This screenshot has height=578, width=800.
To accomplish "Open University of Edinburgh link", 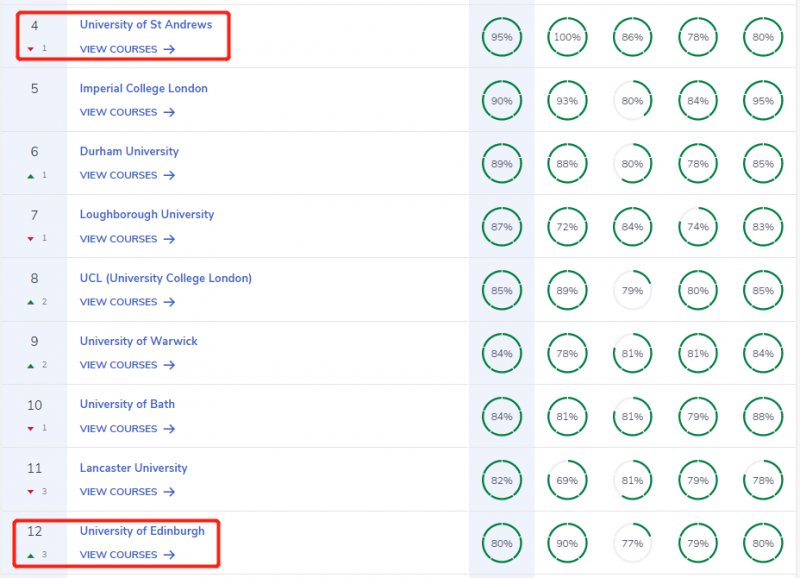I will coord(142,531).
